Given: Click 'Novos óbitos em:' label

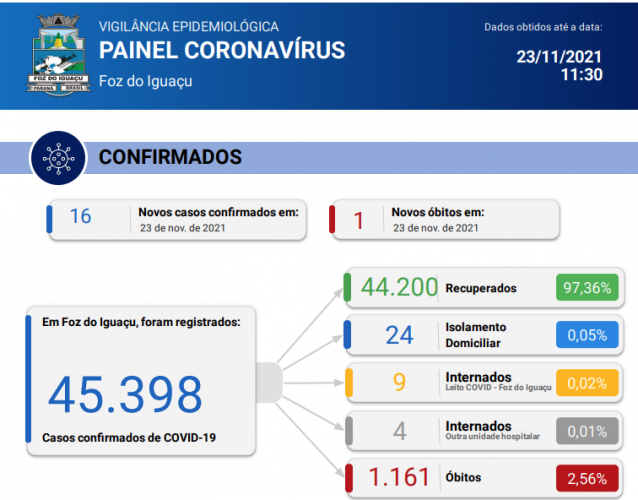Looking at the screenshot, I should point(438,212).
